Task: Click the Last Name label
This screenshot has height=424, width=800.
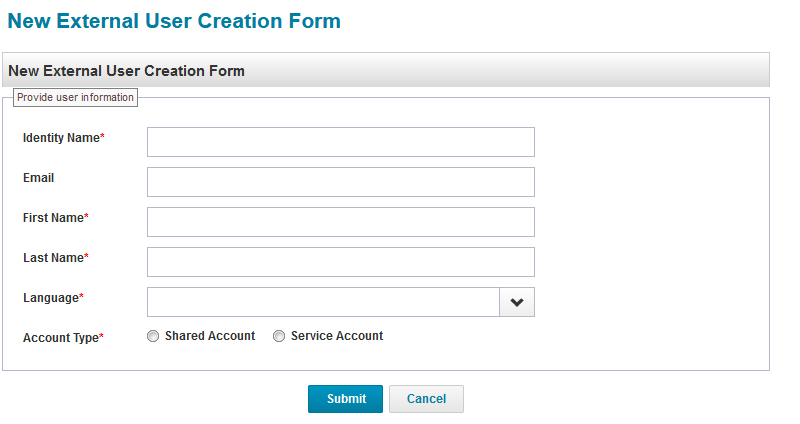Action: coord(53,258)
